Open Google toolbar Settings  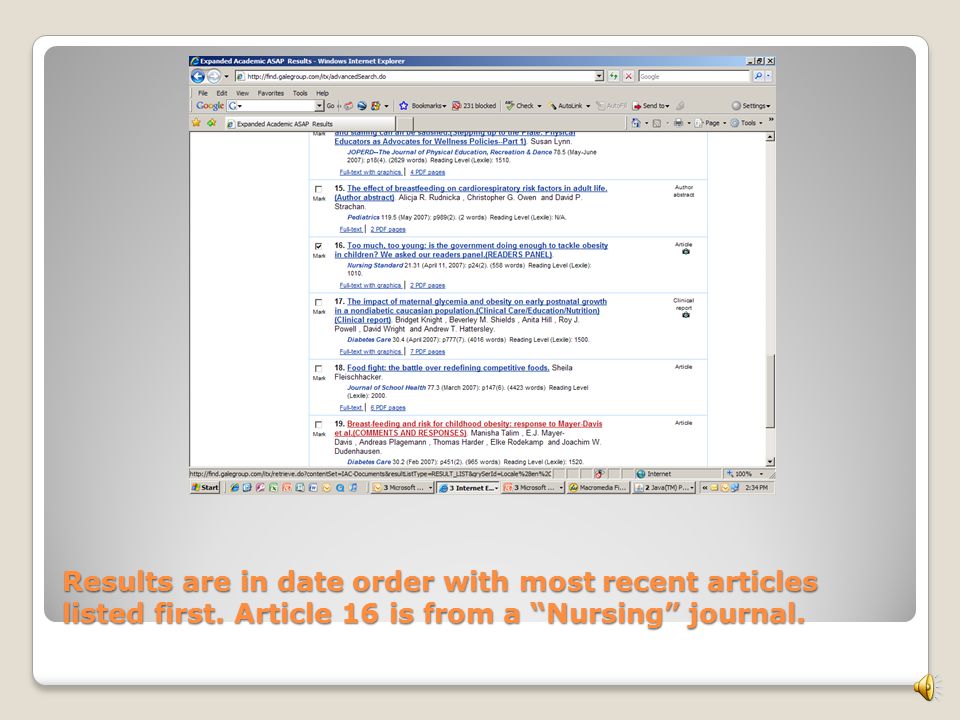tap(751, 106)
